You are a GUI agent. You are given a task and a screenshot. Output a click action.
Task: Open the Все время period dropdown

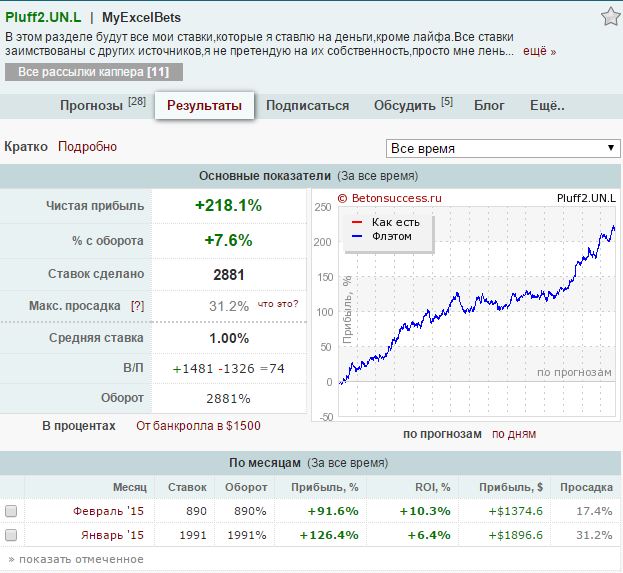click(x=503, y=148)
